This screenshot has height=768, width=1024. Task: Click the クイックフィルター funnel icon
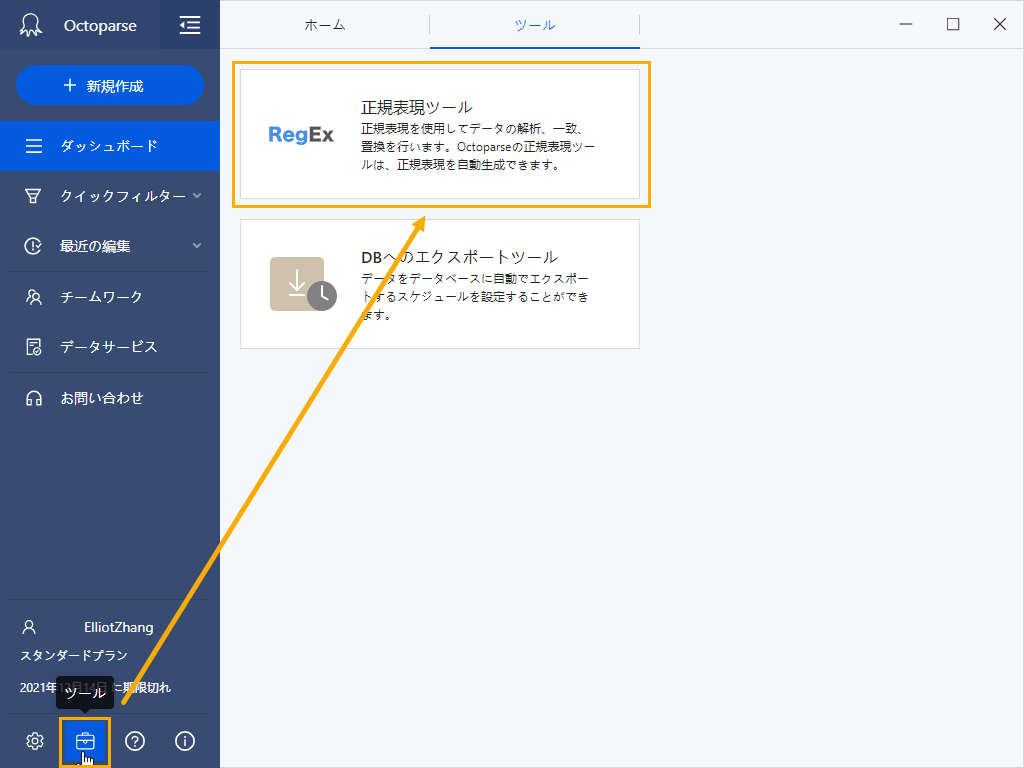tap(33, 196)
